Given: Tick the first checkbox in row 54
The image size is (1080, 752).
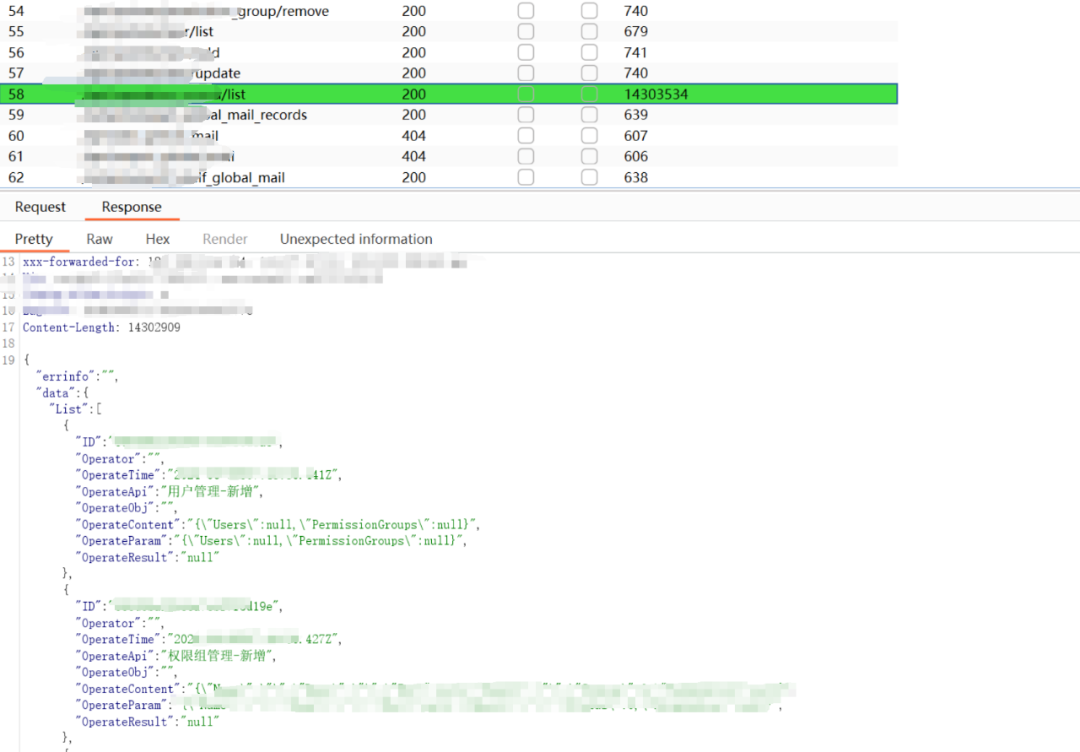Looking at the screenshot, I should point(526,11).
